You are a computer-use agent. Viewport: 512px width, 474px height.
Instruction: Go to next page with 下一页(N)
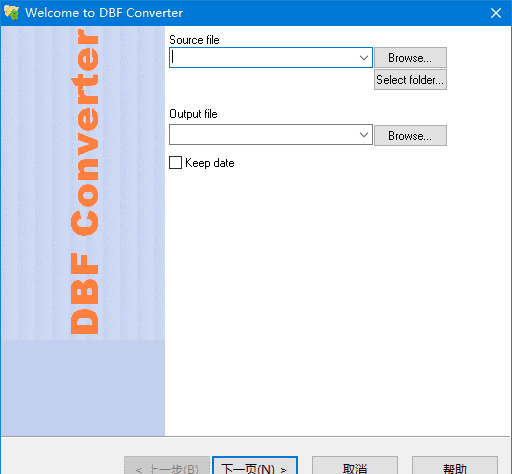(x=255, y=466)
